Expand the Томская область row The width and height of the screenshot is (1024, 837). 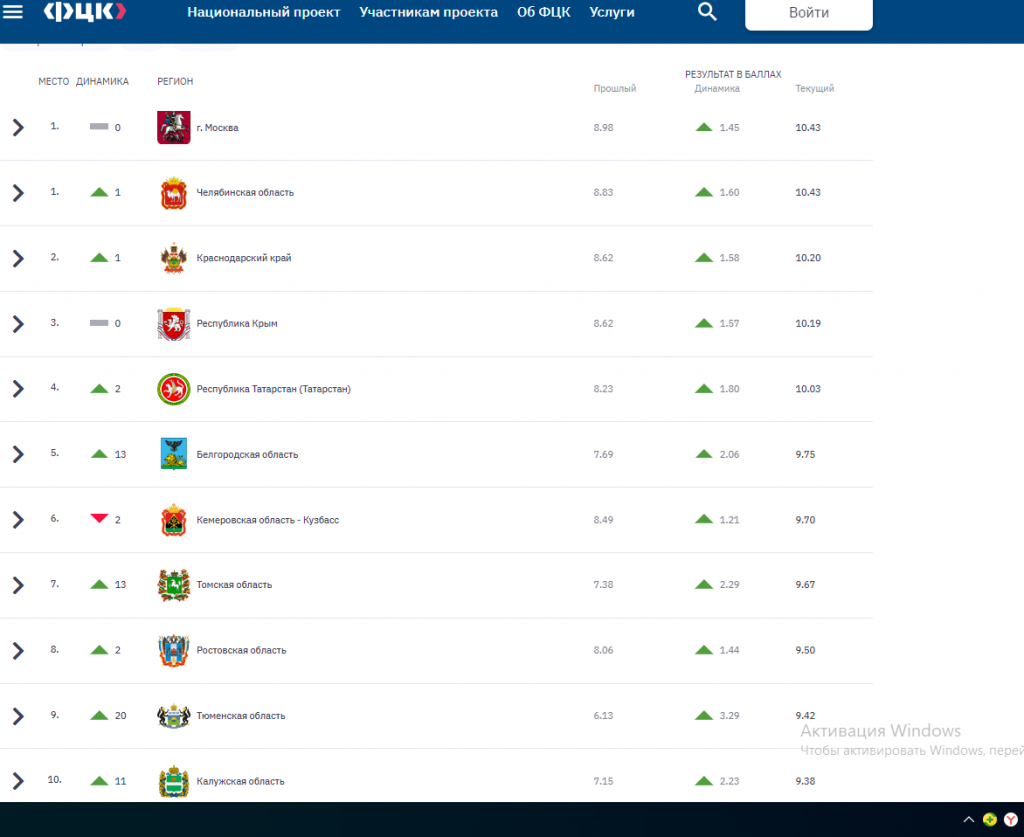[x=18, y=585]
